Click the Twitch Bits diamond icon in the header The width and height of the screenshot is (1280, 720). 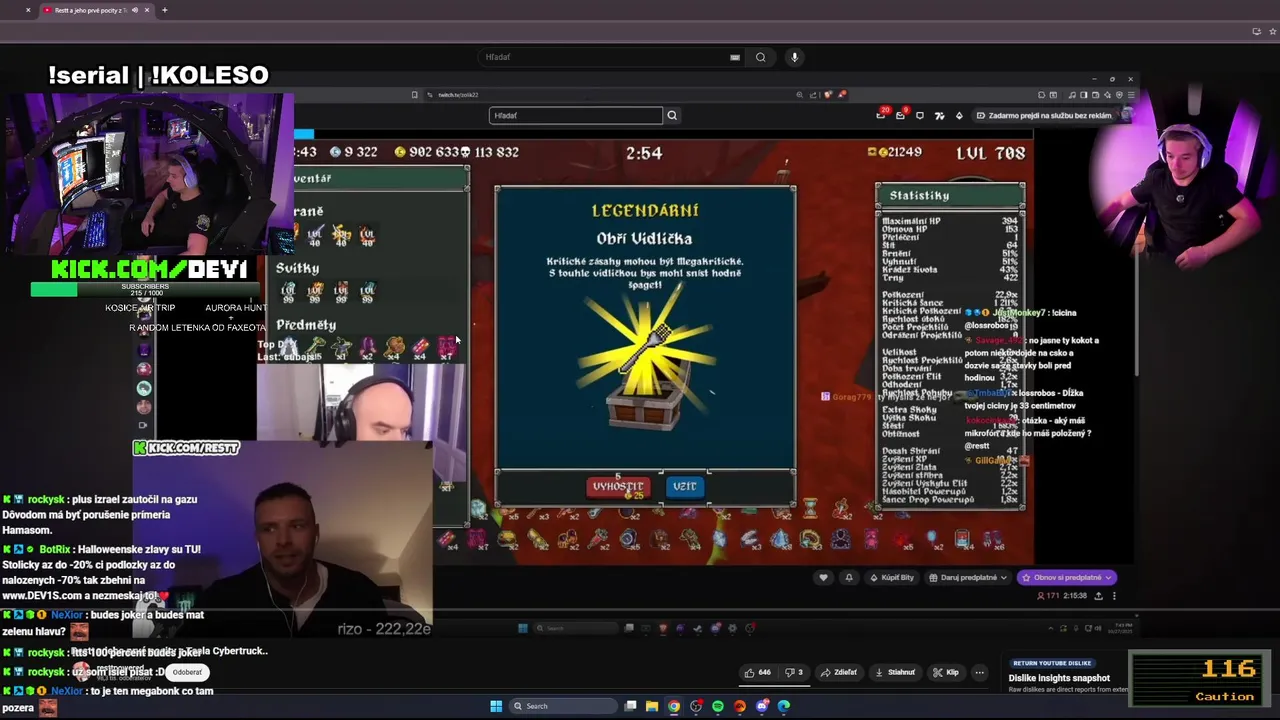959,115
